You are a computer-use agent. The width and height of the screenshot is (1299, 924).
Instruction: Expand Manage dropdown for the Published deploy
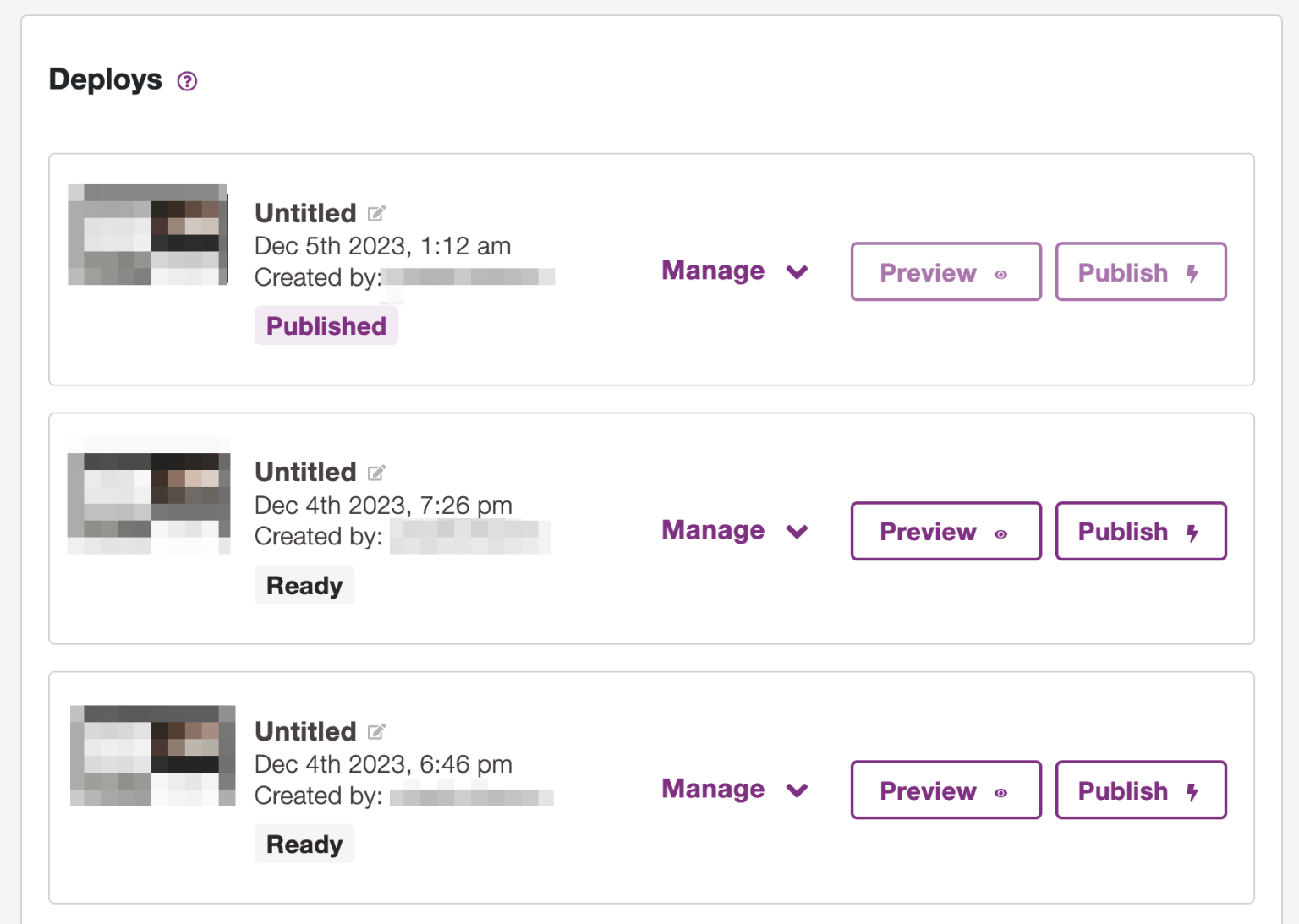pyautogui.click(x=734, y=271)
